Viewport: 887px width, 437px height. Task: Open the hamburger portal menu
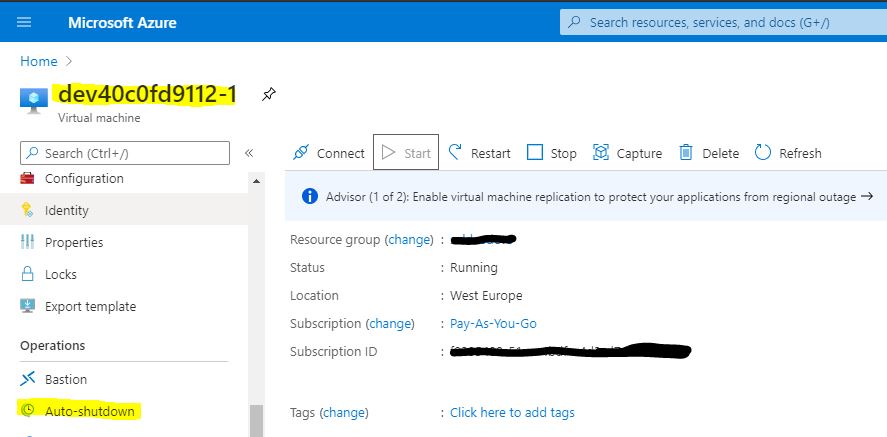(x=24, y=23)
